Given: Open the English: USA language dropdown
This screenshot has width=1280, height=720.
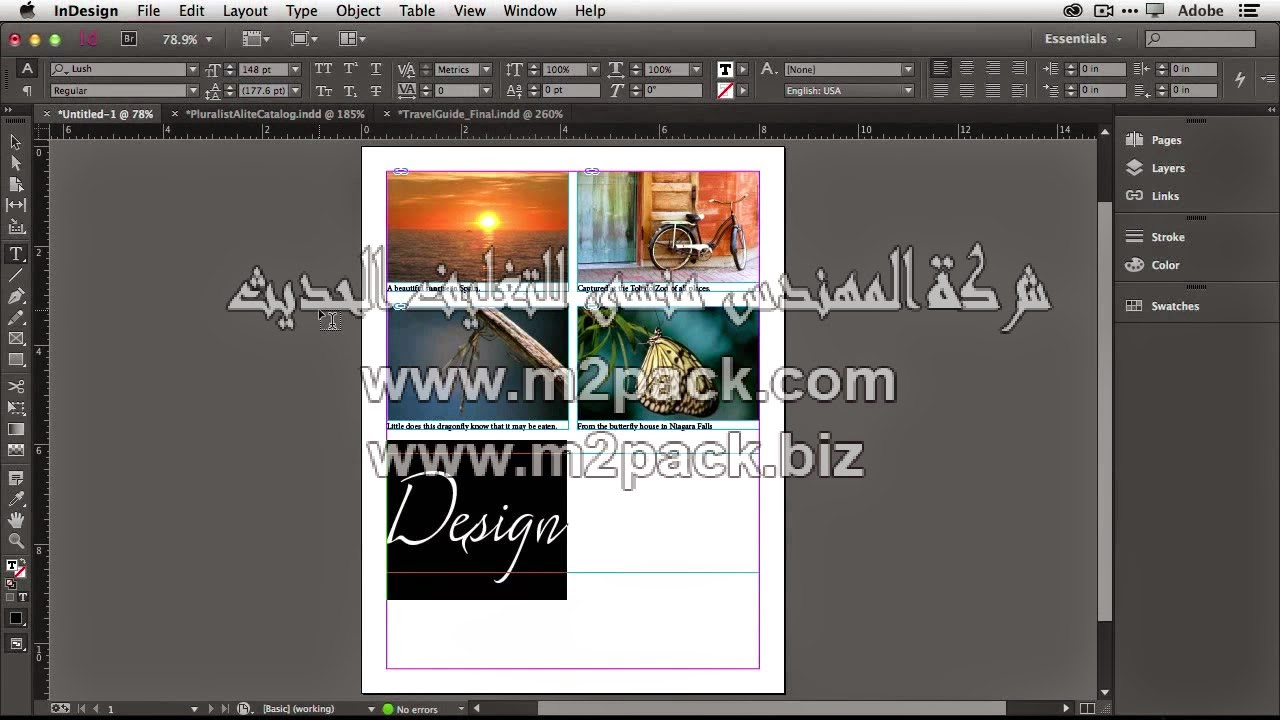Looking at the screenshot, I should click(908, 90).
